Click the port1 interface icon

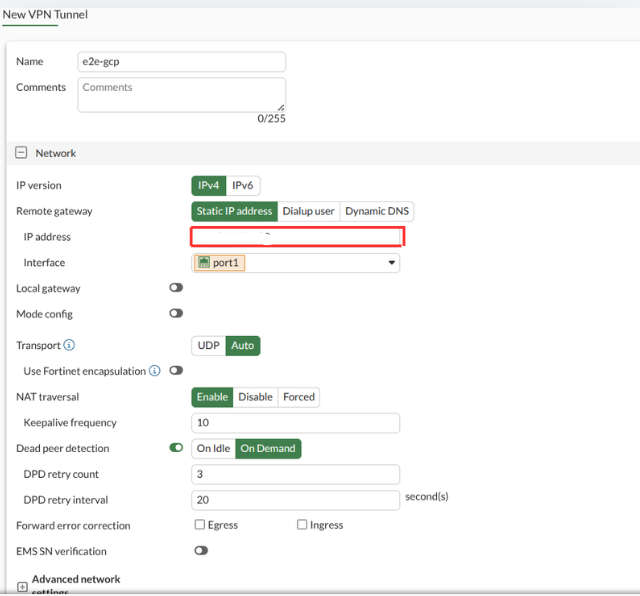pyautogui.click(x=204, y=262)
